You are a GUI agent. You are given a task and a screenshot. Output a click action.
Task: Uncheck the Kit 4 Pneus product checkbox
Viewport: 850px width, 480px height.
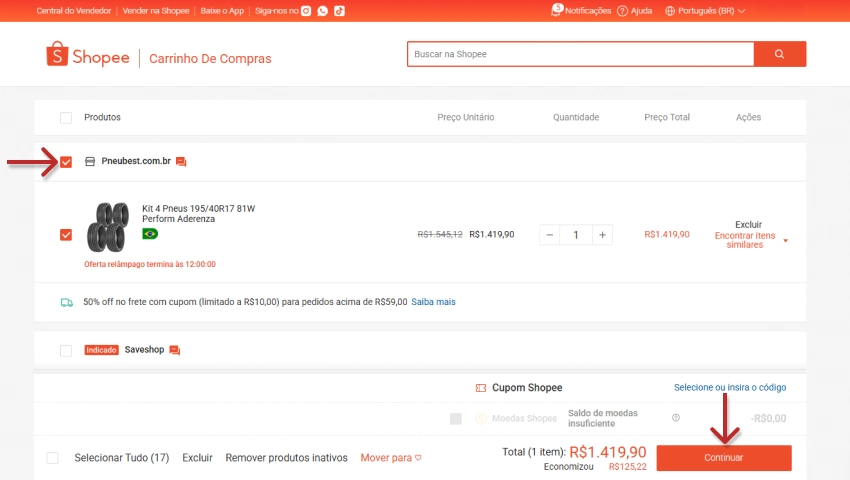pyautogui.click(x=66, y=235)
